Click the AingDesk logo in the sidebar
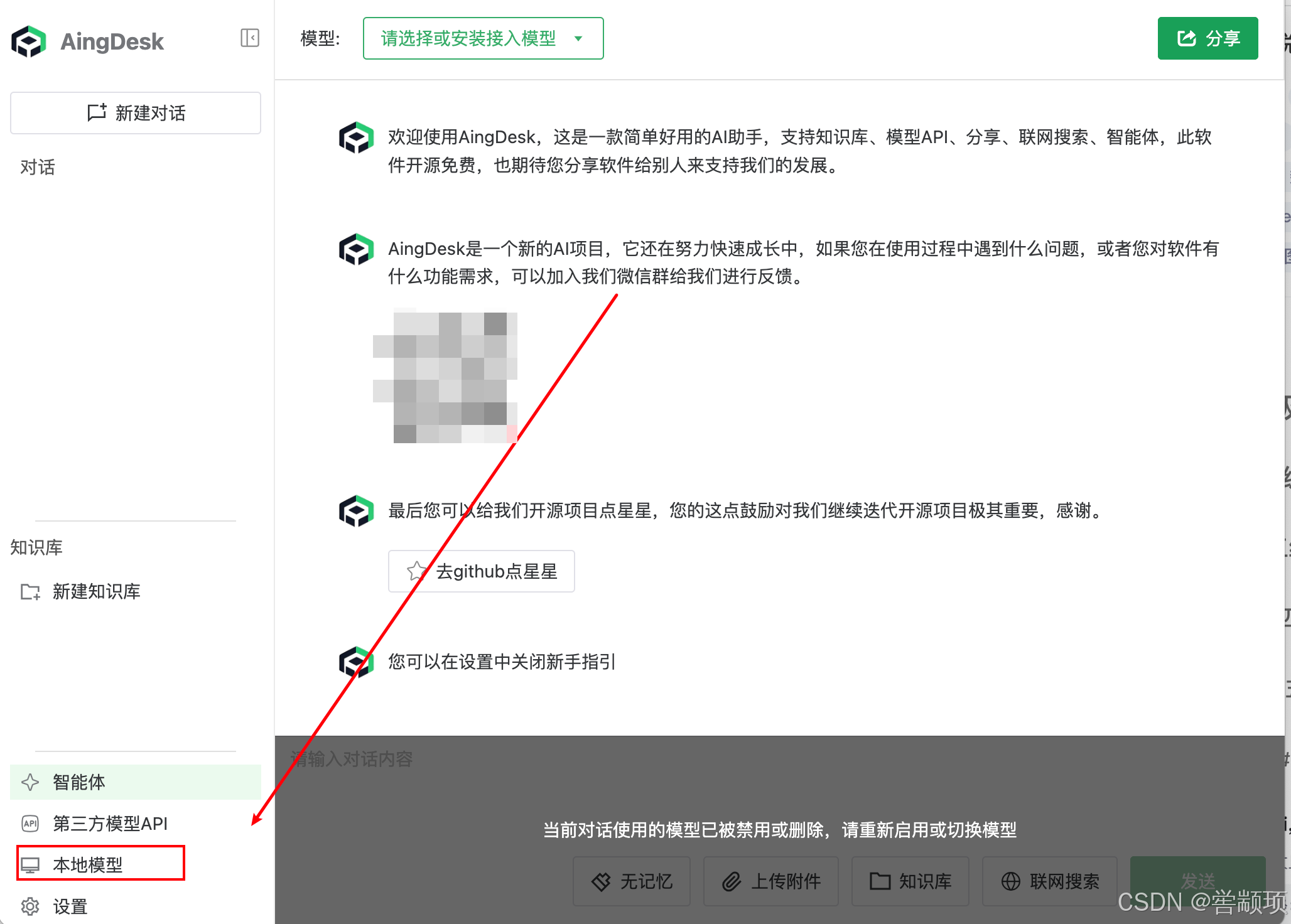Viewport: 1291px width, 924px height. click(x=29, y=41)
